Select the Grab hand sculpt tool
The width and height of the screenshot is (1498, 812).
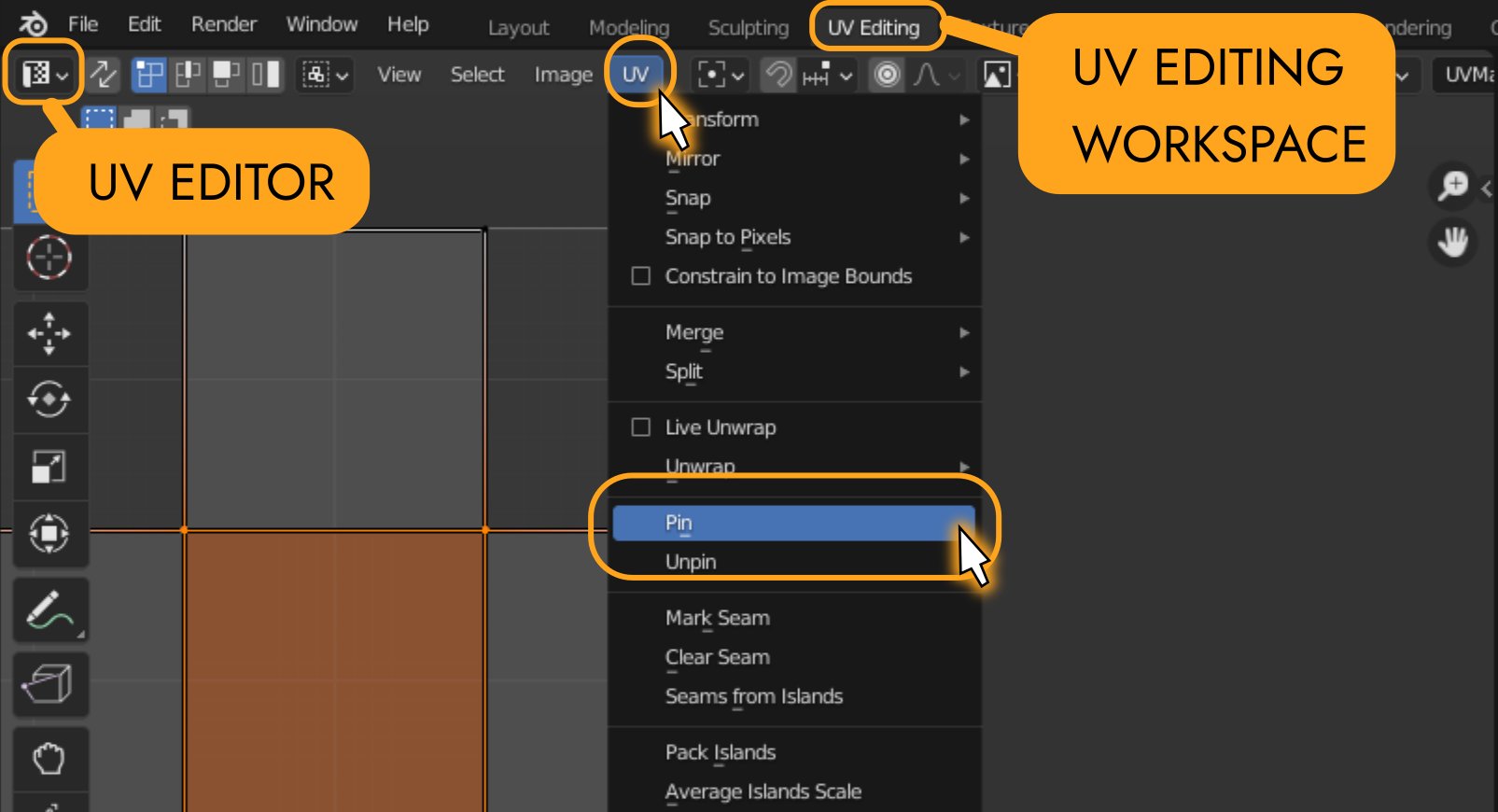pyautogui.click(x=49, y=758)
